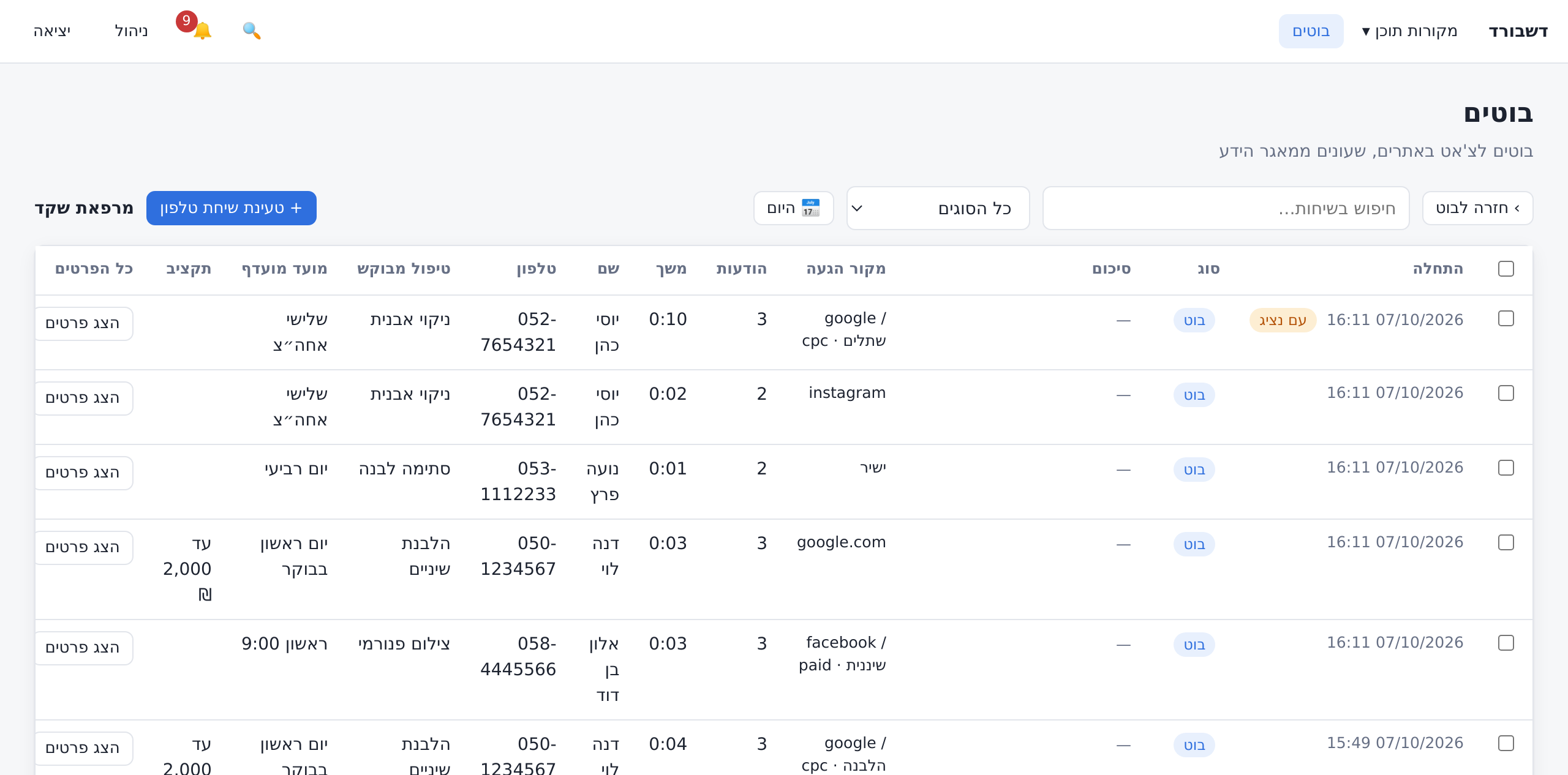
Task: Click phone number 053-1112233
Action: (x=518, y=481)
